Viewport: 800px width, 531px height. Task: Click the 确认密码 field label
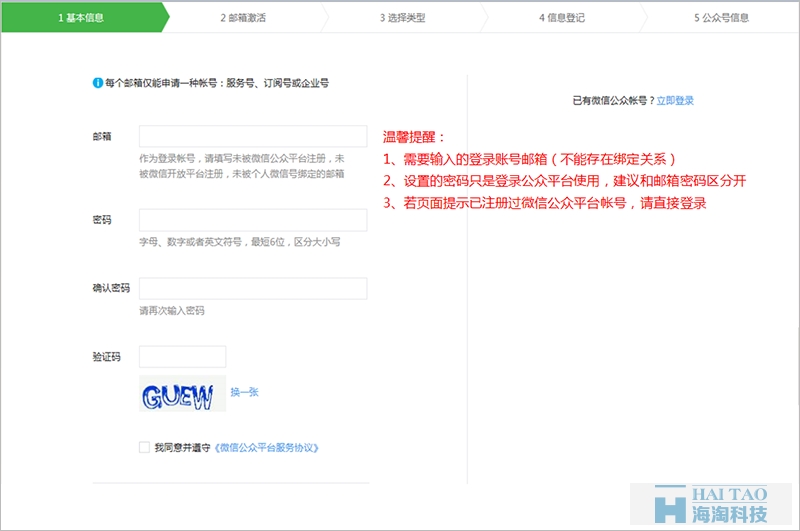[110, 288]
